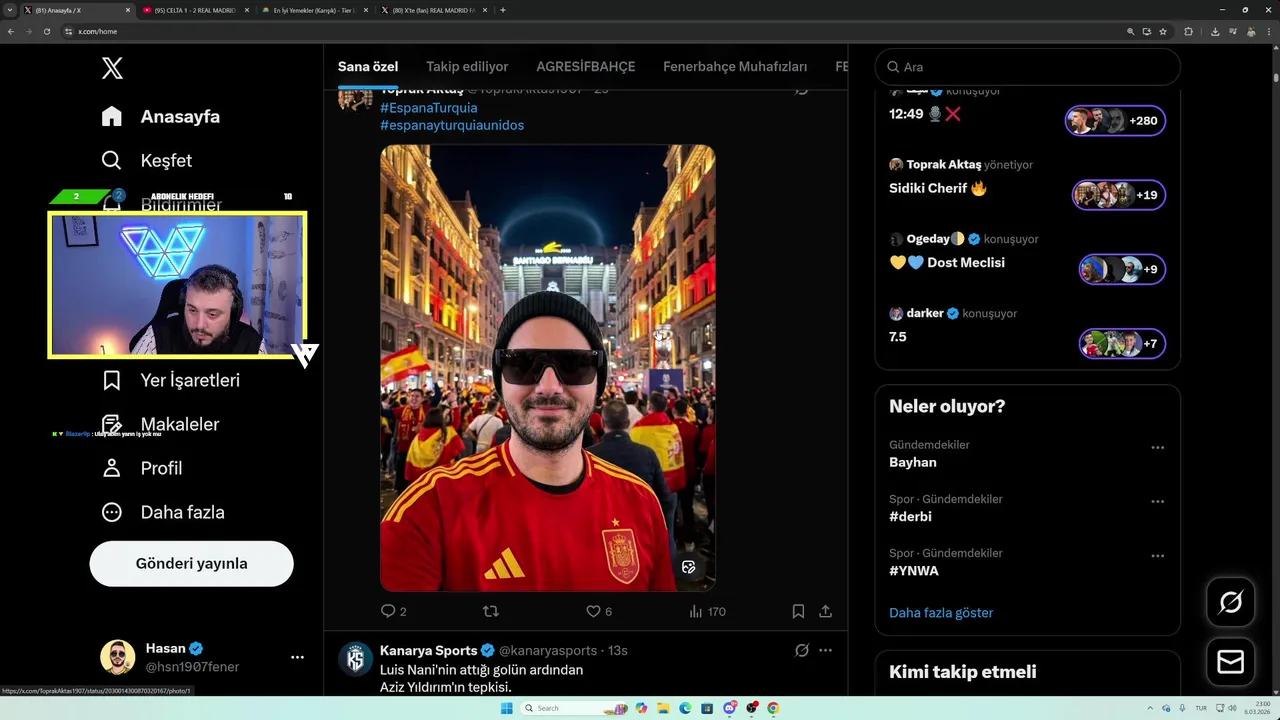Open Bayhan trending topic
Image resolution: width=1280 pixels, height=720 pixels.
(x=913, y=462)
